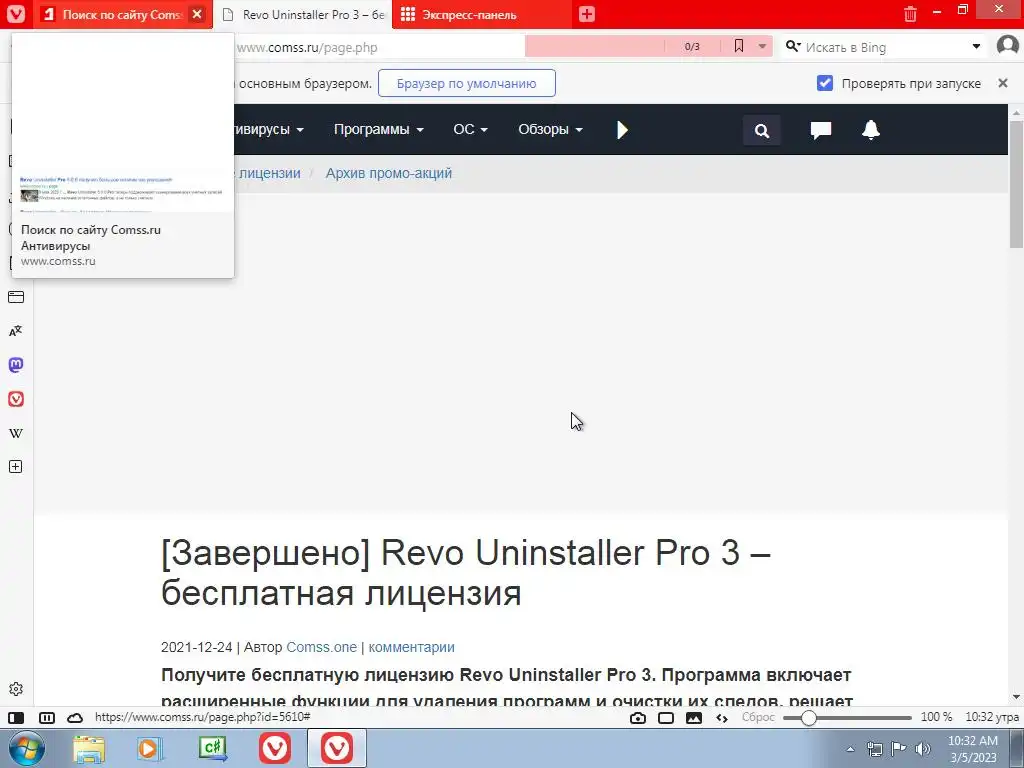Viewport: 1024px width, 768px height.
Task: Open a new tab with plus button
Action: point(587,14)
